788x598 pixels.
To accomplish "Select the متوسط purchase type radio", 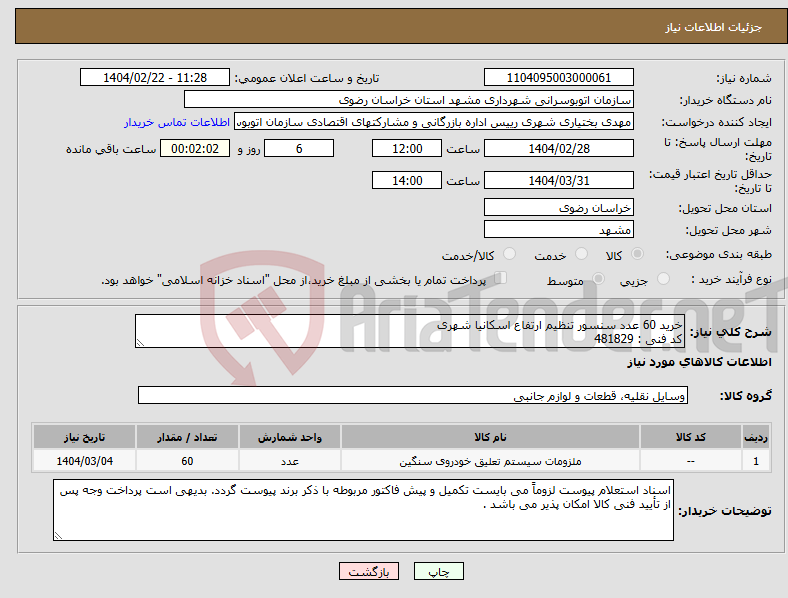I will tap(598, 278).
